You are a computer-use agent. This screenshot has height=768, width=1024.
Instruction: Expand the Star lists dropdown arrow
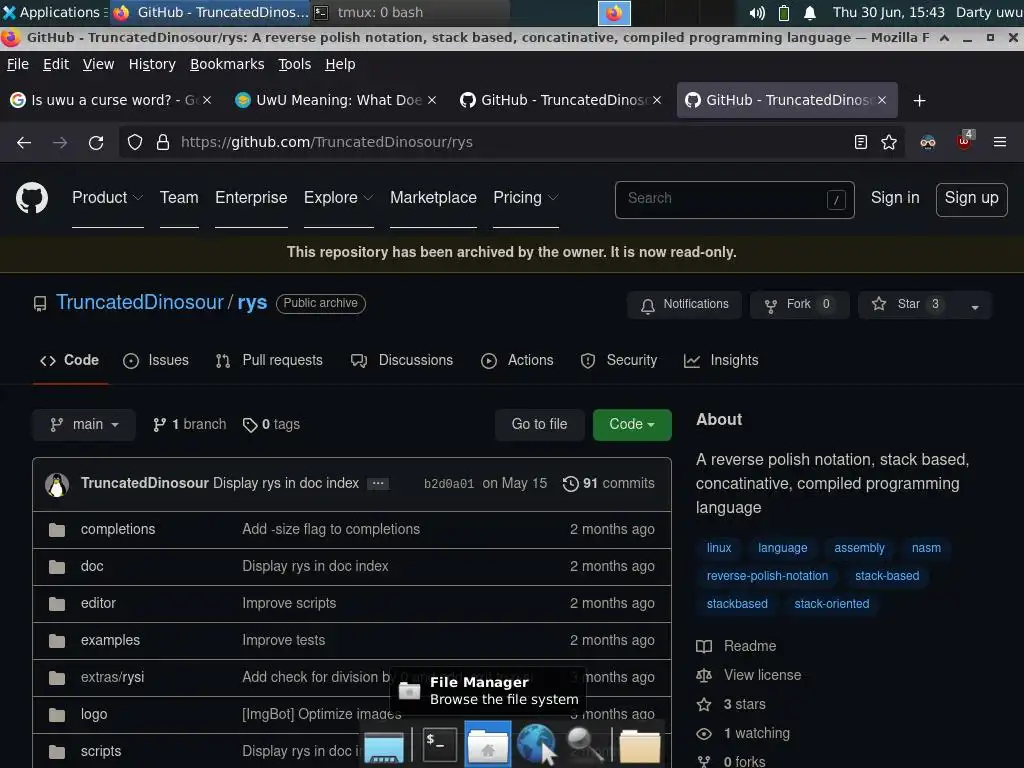[974, 306]
